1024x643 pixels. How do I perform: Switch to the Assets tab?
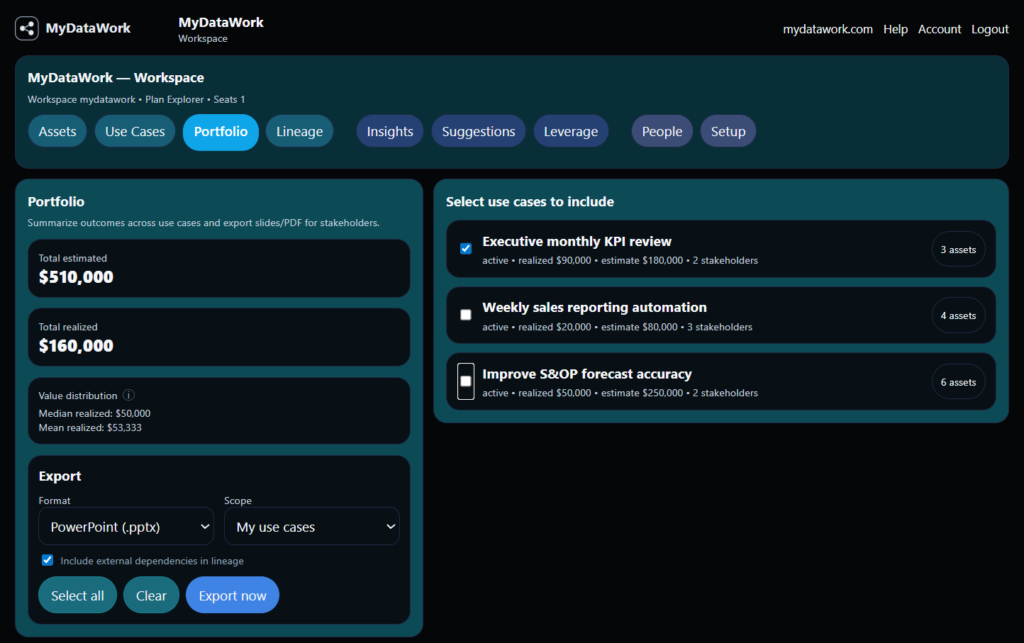click(57, 131)
